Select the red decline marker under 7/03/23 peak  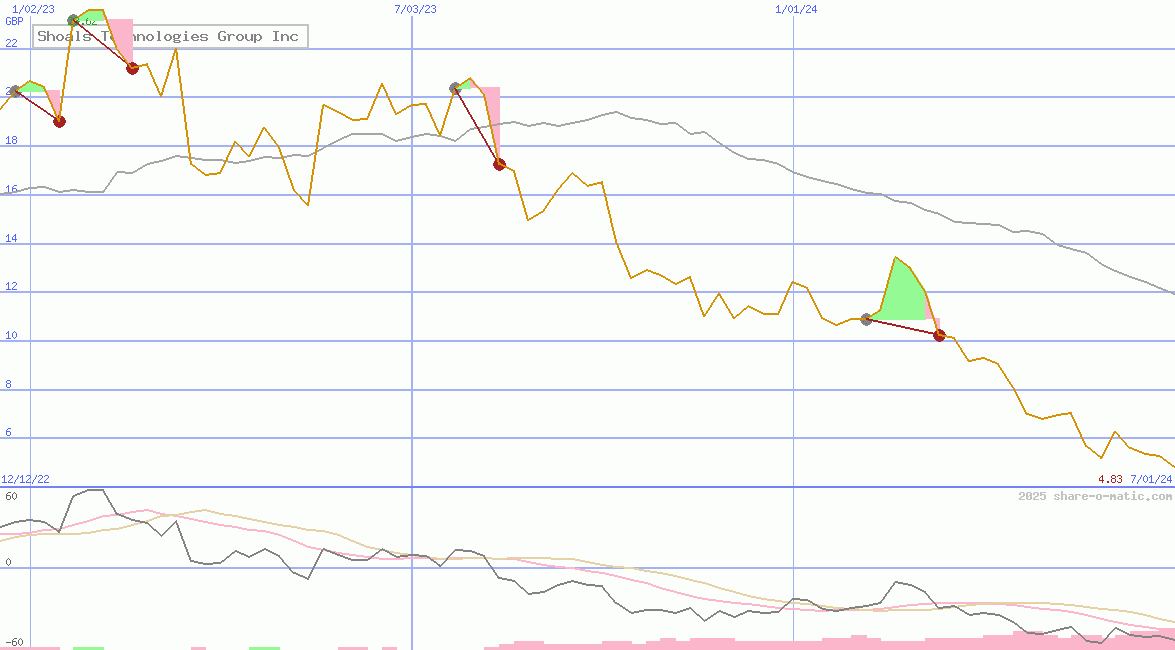(x=498, y=164)
